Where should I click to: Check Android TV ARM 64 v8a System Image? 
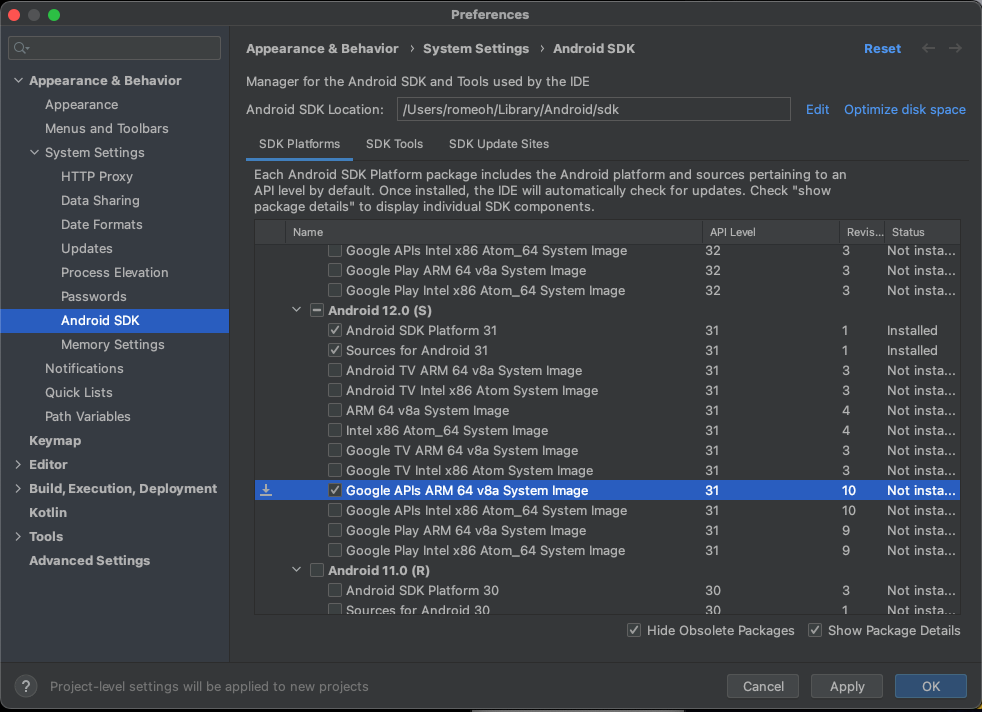tap(335, 370)
